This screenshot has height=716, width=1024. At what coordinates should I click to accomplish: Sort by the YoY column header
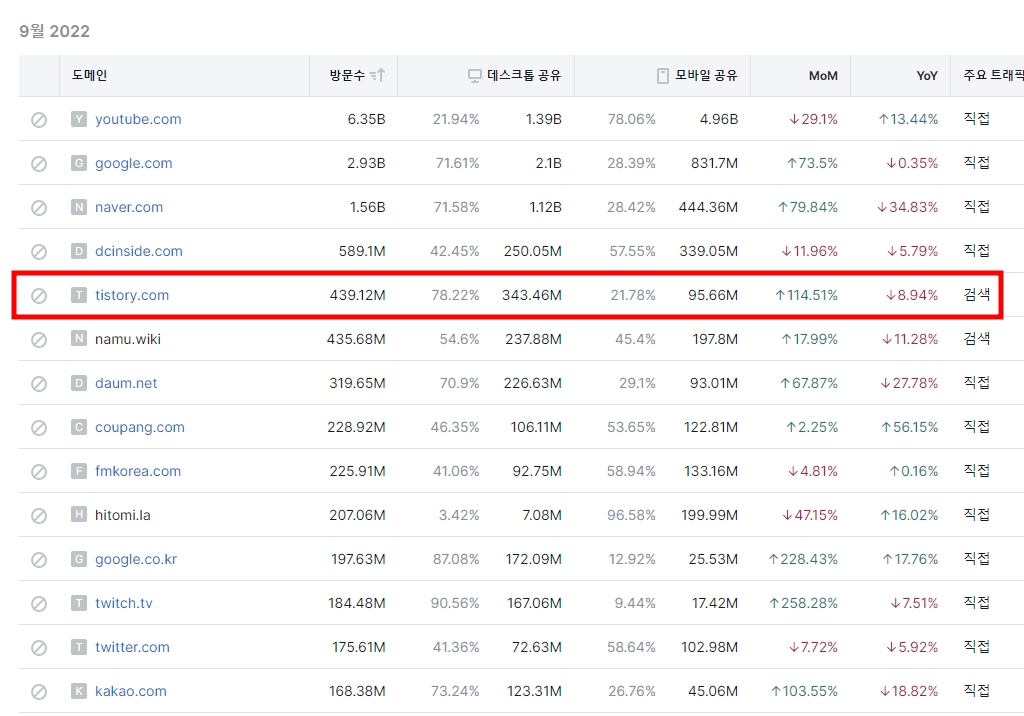click(x=901, y=76)
